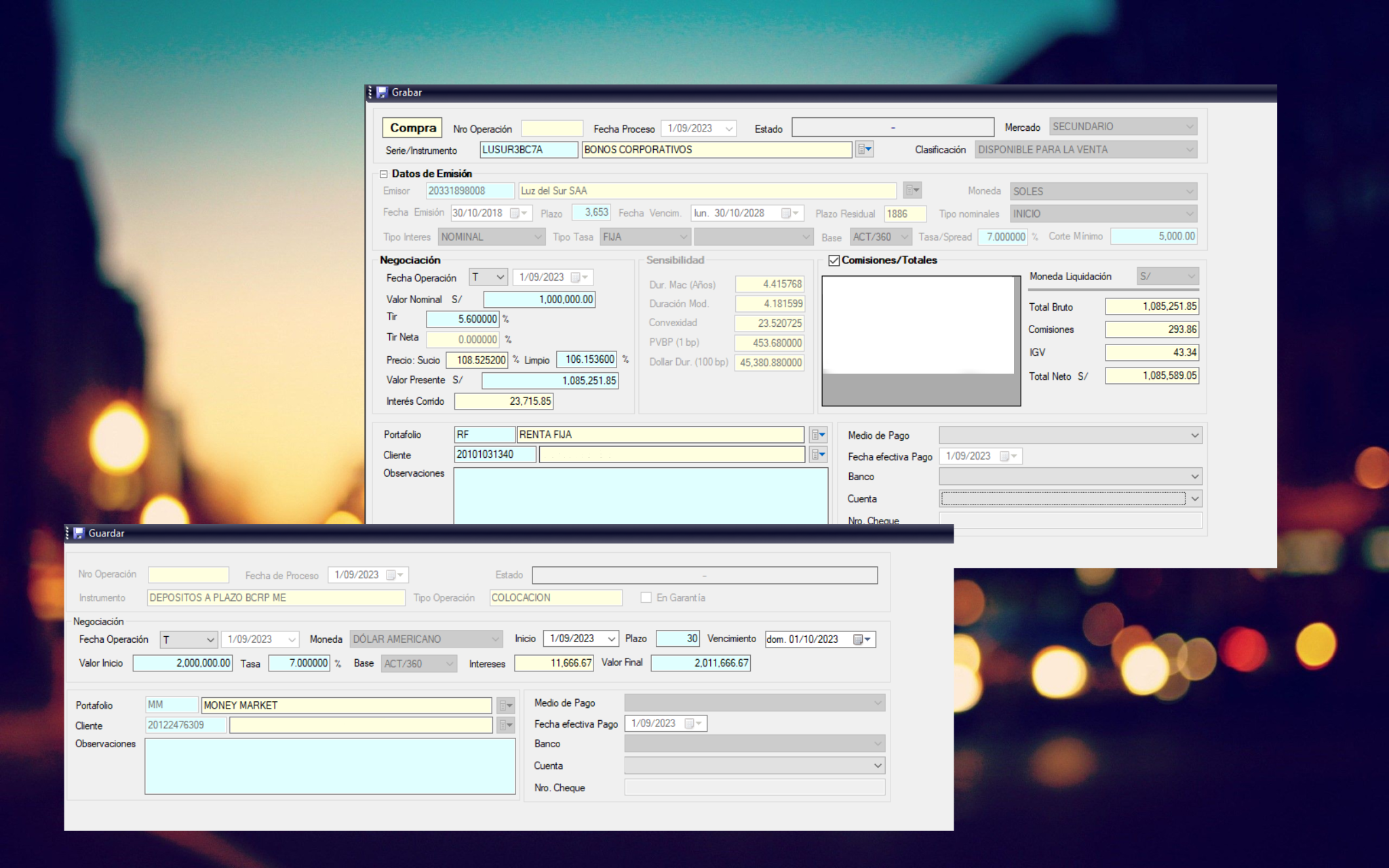The height and width of the screenshot is (868, 1389).
Task: Click Corte Mínimo field 5,000.00
Action: tap(1154, 236)
